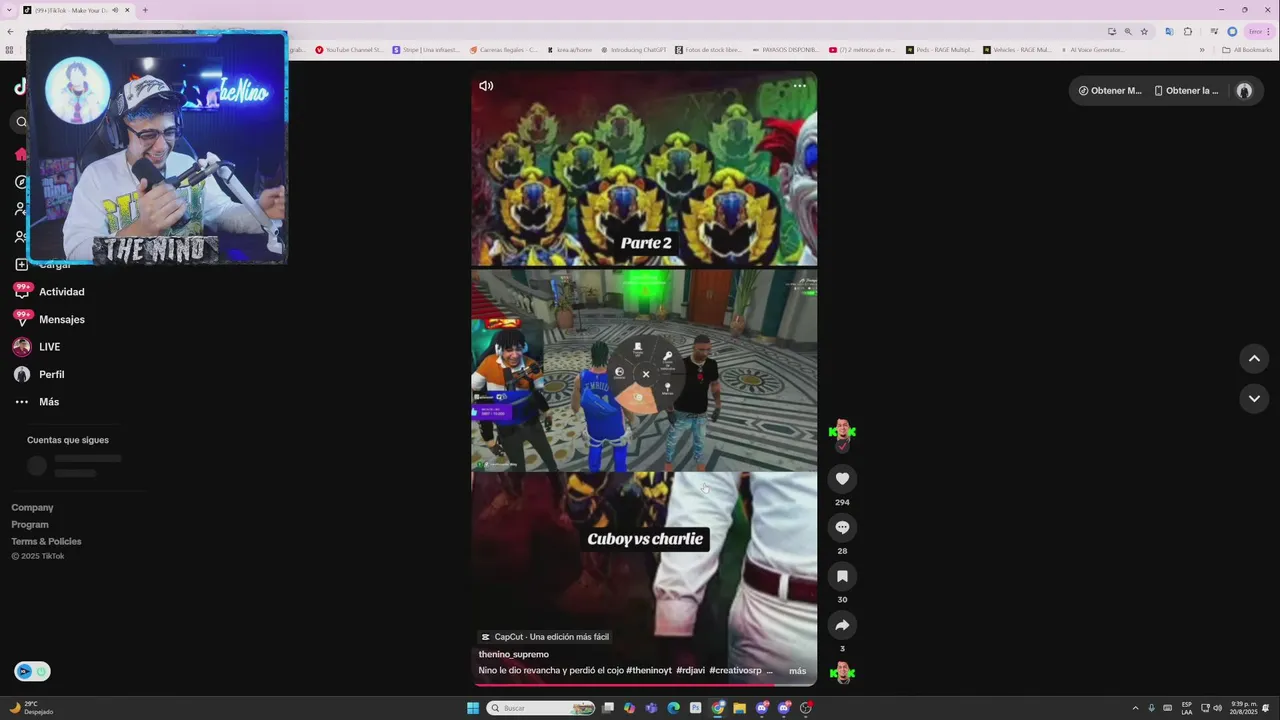Open Chrome three-dot menu
The image size is (1280, 720).
coord(1269,31)
